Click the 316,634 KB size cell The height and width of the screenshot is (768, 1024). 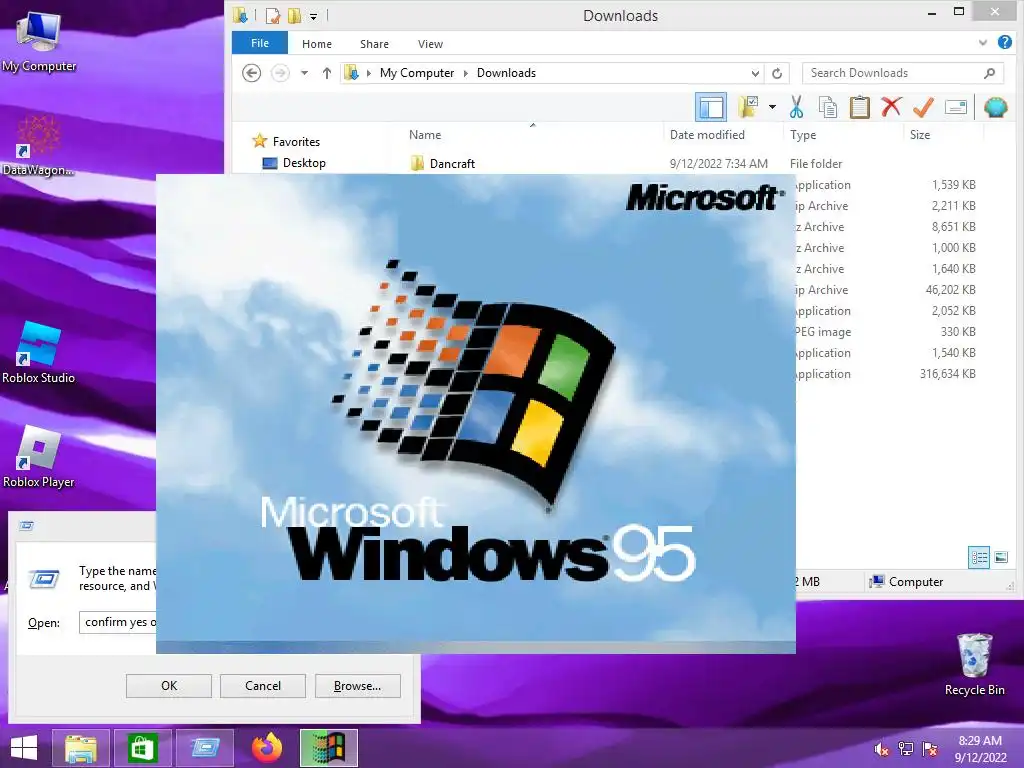[x=948, y=374]
